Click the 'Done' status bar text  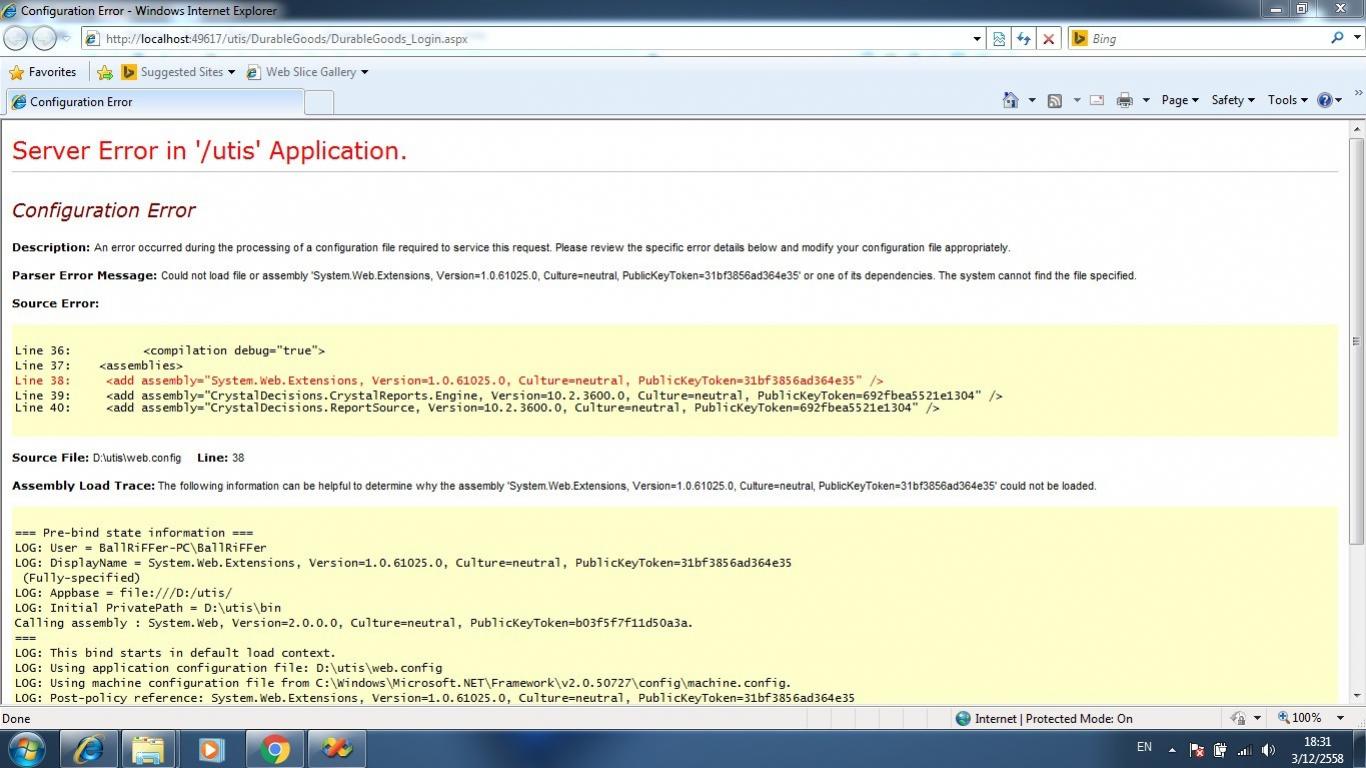16,718
